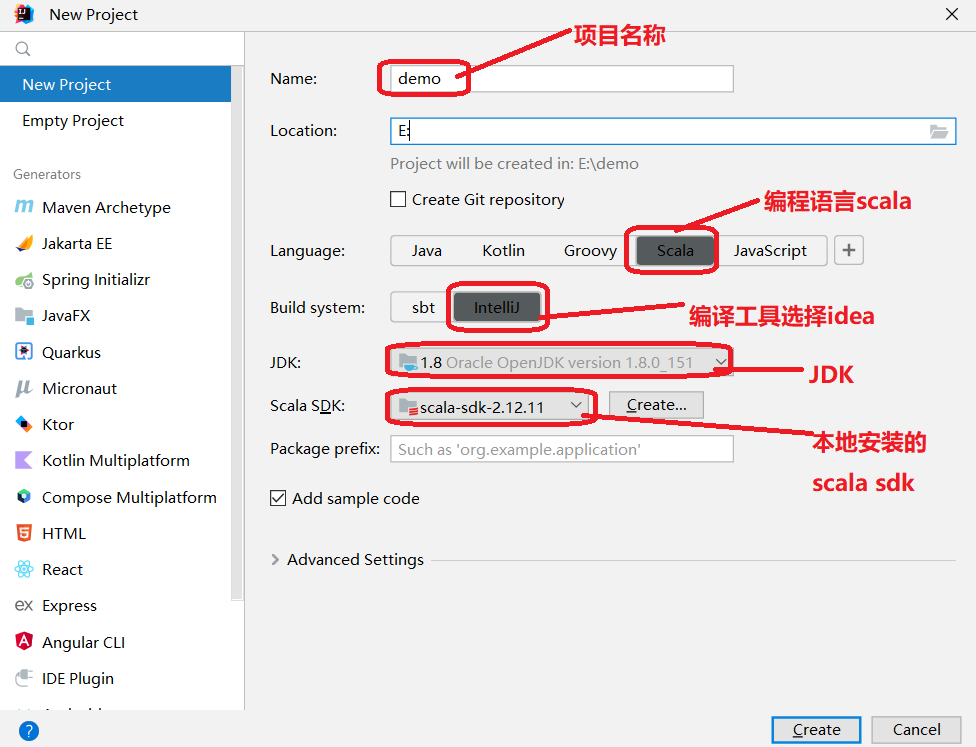The width and height of the screenshot is (976, 747).
Task: Click the Jakarta EE generator icon
Action: coord(24,243)
